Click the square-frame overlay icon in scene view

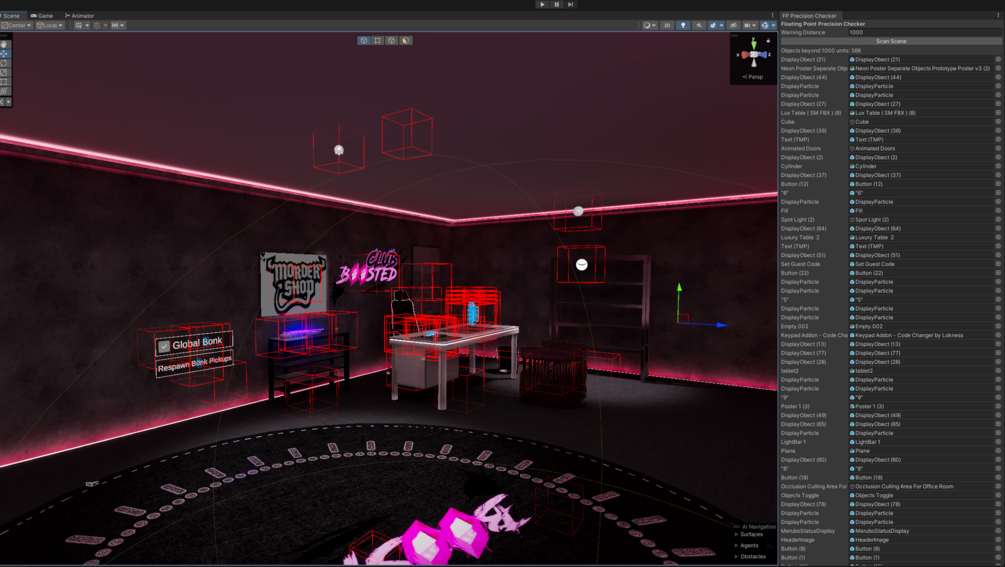(378, 40)
